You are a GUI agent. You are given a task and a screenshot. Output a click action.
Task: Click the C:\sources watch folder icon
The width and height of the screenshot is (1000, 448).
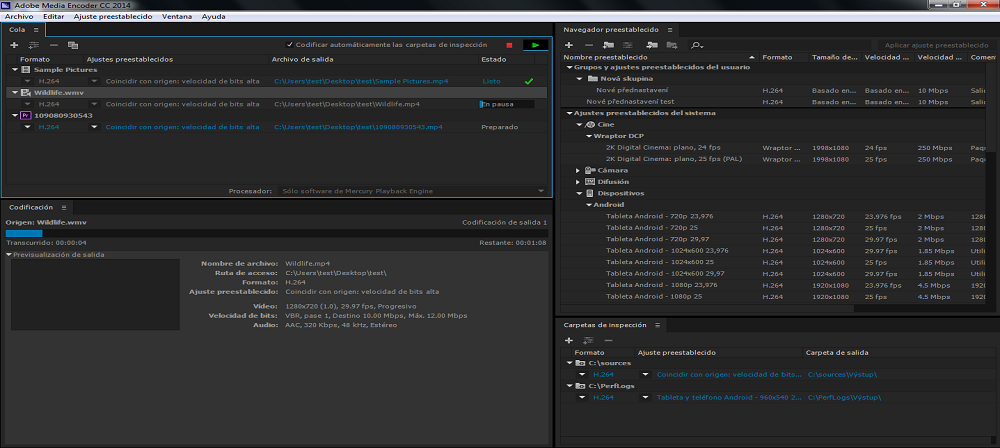pos(580,363)
